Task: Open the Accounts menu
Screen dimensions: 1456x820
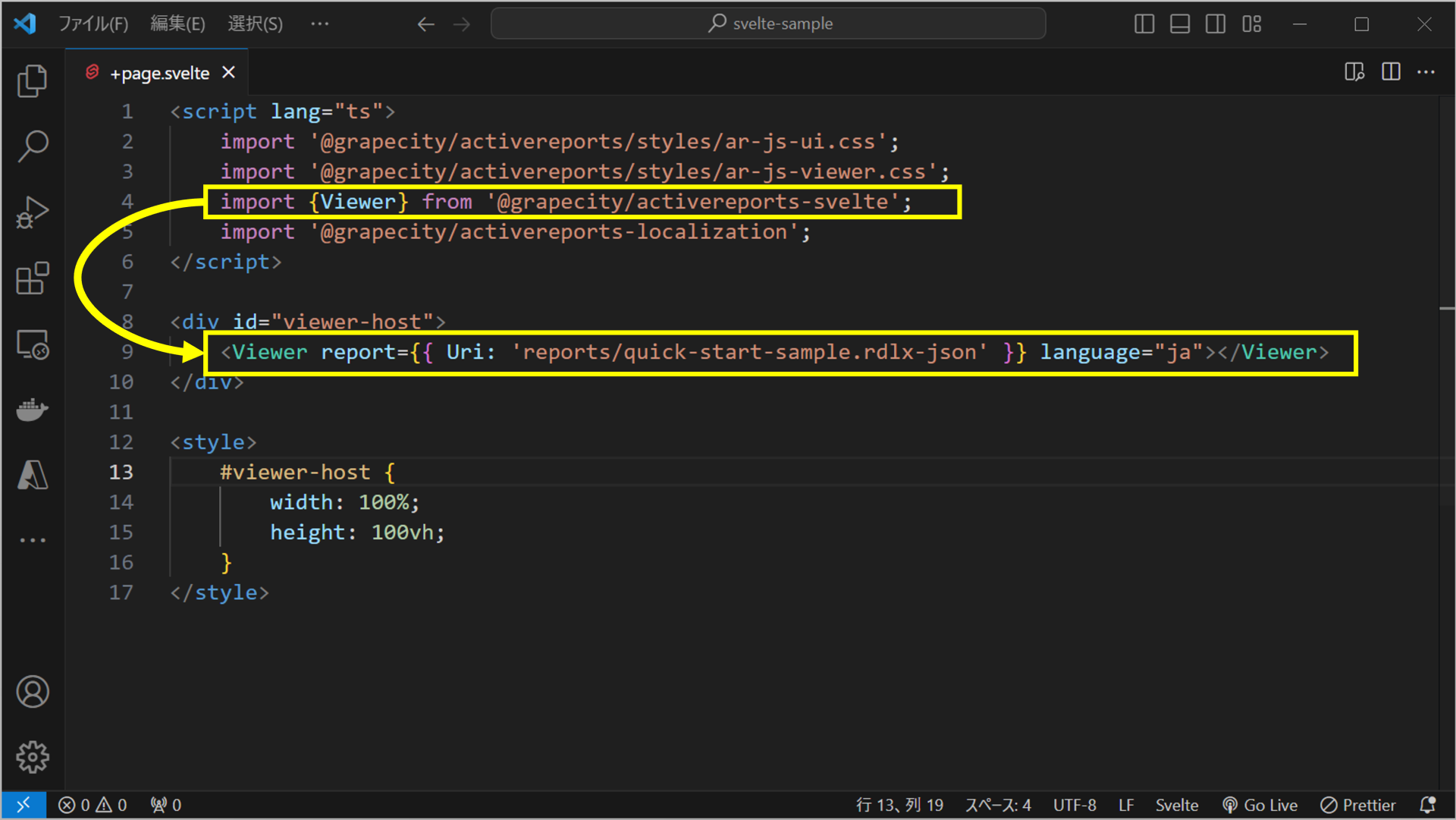Action: (32, 692)
